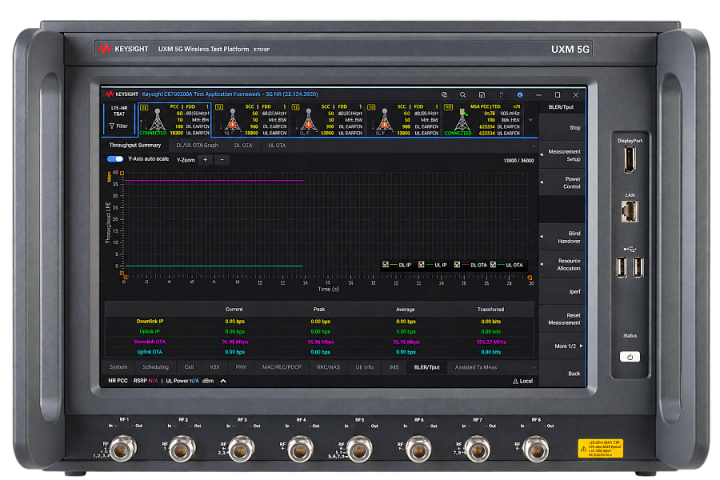Select the third cell SCC tower icon
The width and height of the screenshot is (720, 480).
[x=309, y=119]
